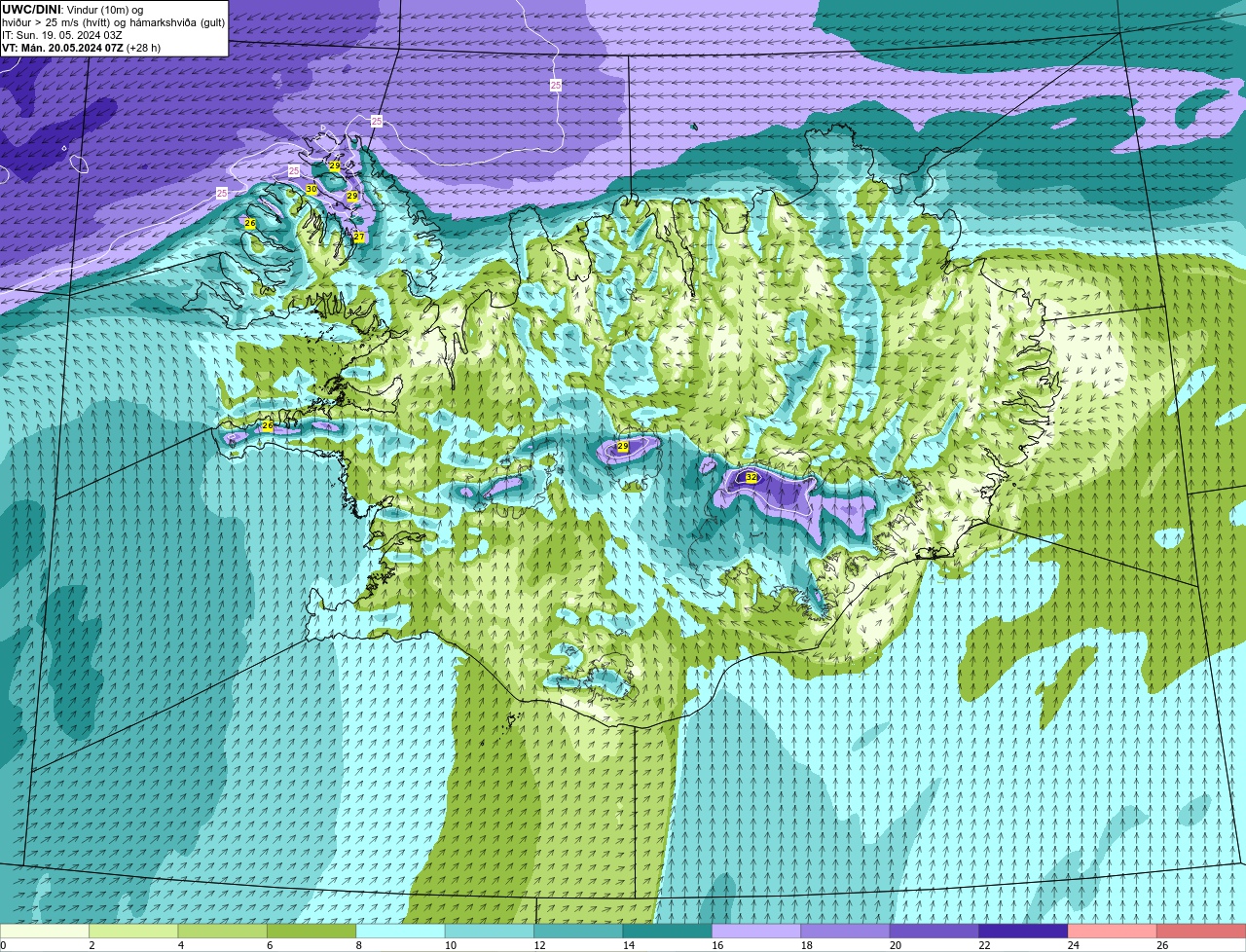Select the dark teal 14–16 m/s legend swatch

point(668,932)
